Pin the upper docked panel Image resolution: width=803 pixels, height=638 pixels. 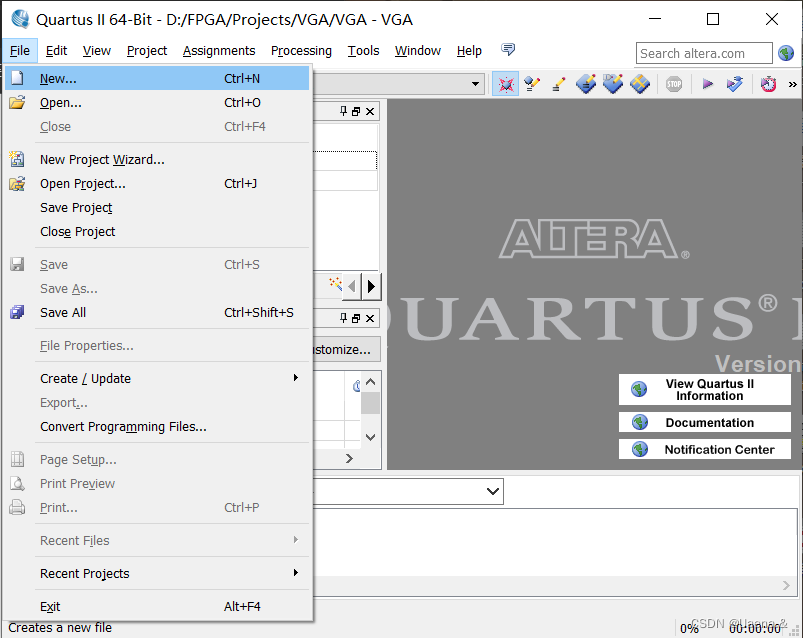pyautogui.click(x=343, y=111)
